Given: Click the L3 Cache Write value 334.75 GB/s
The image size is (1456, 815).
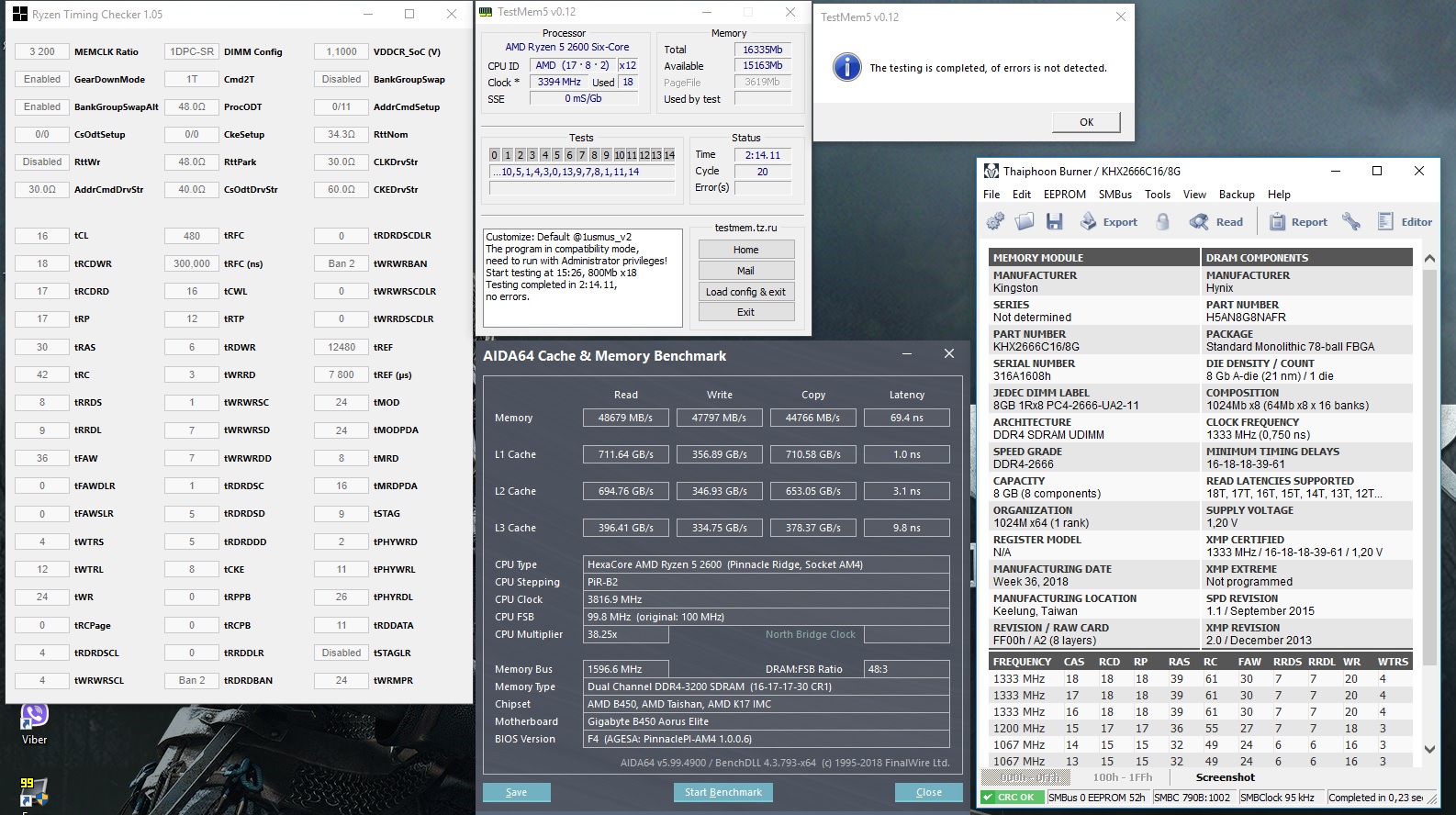Looking at the screenshot, I should [720, 528].
